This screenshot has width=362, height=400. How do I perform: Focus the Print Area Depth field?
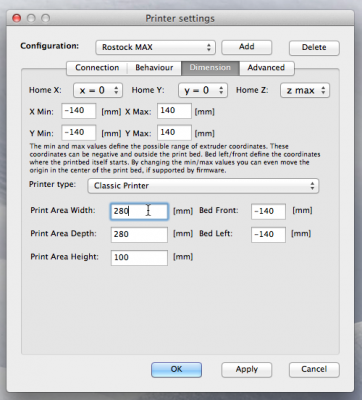[139, 235]
